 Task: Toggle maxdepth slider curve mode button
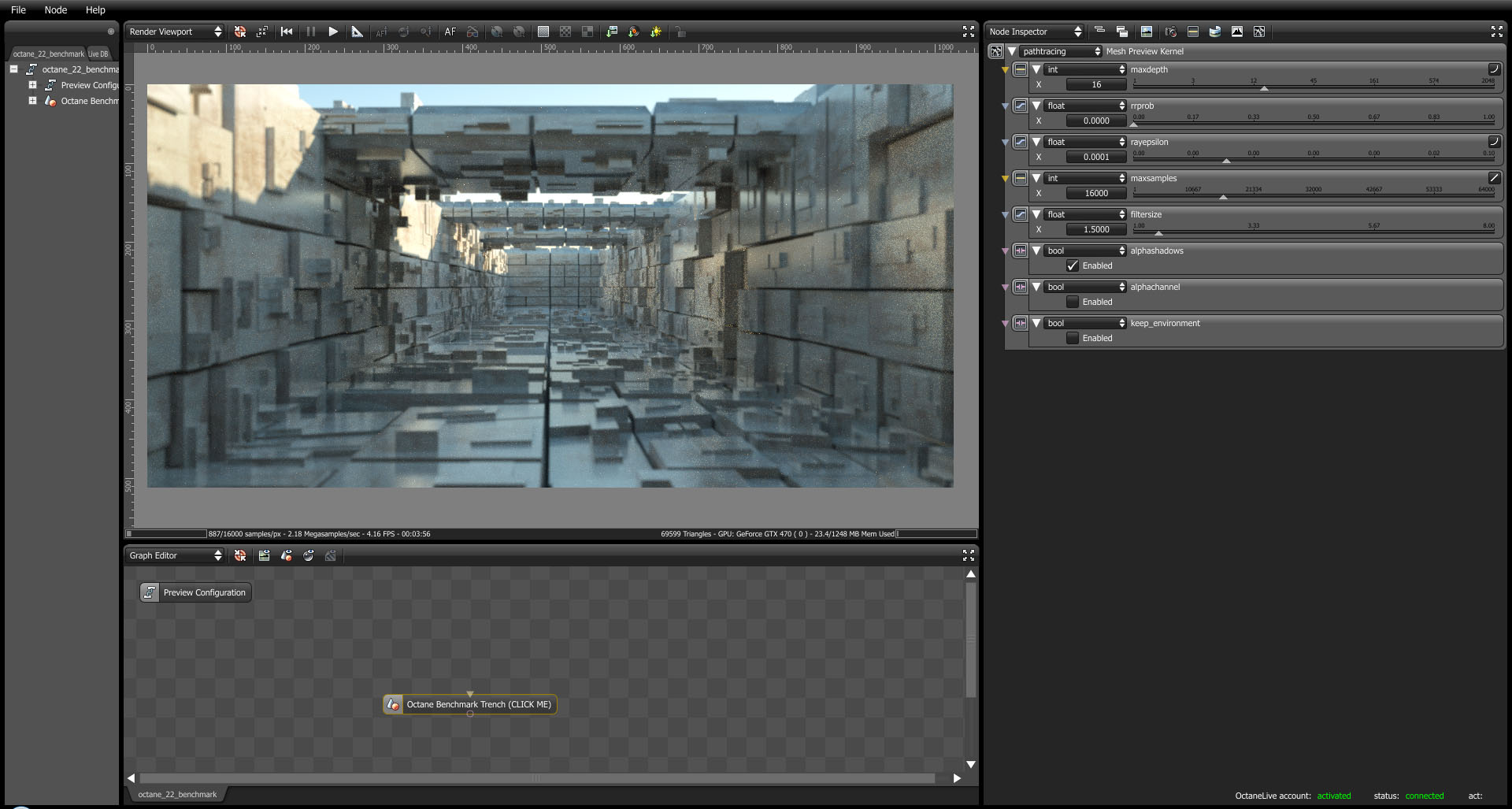point(1494,69)
